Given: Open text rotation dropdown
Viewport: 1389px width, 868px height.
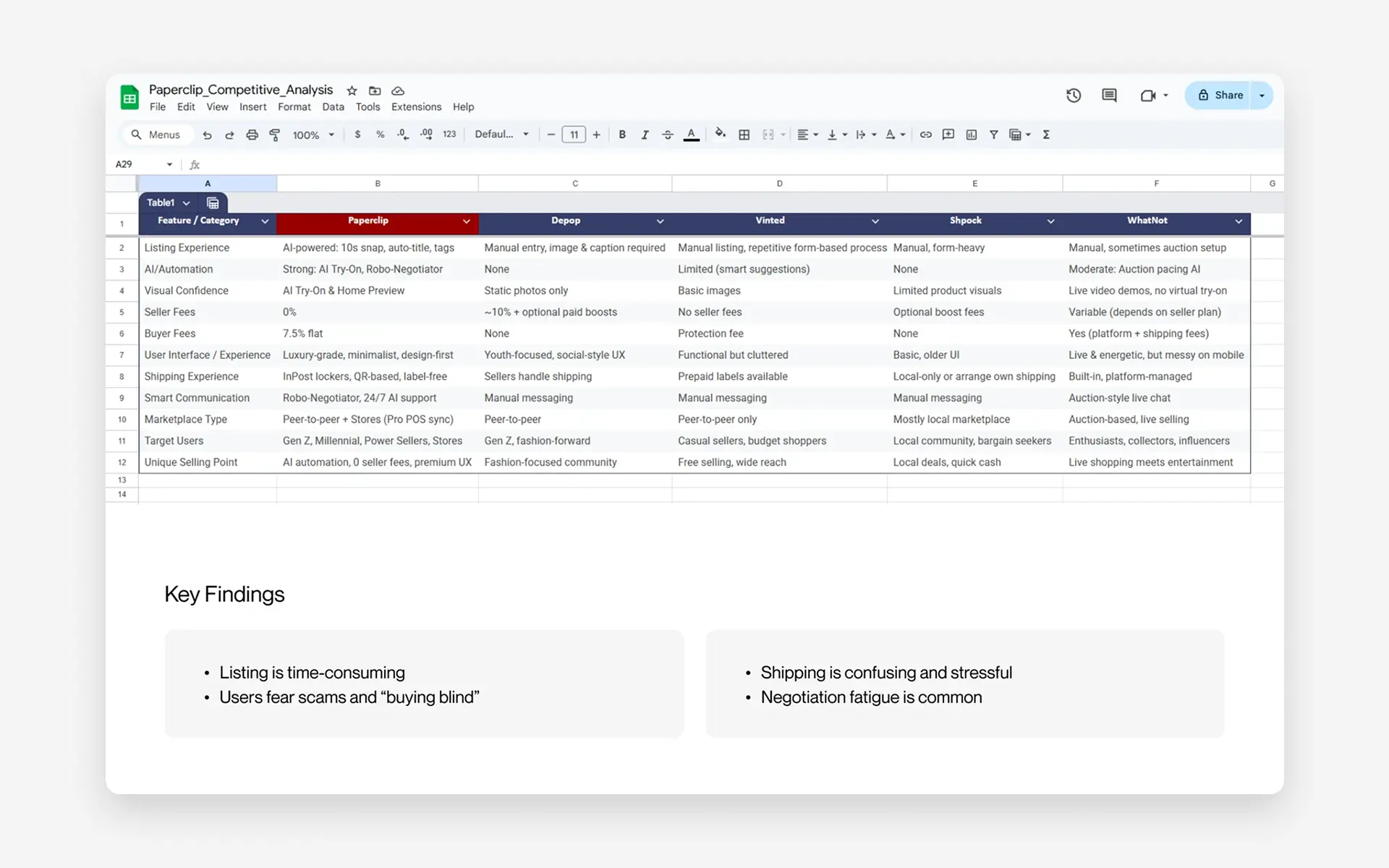Looking at the screenshot, I should point(896,135).
